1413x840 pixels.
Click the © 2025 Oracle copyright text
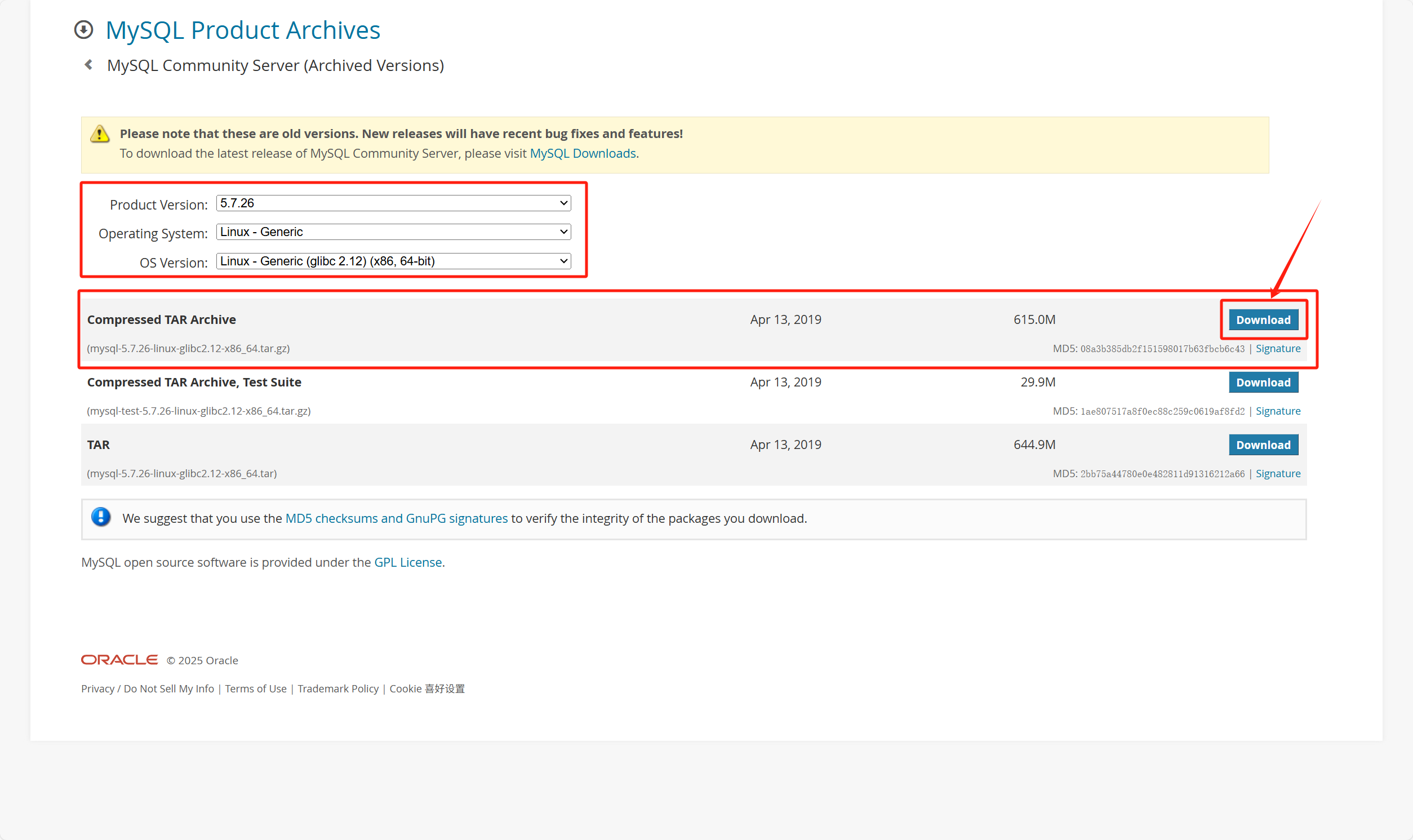202,660
